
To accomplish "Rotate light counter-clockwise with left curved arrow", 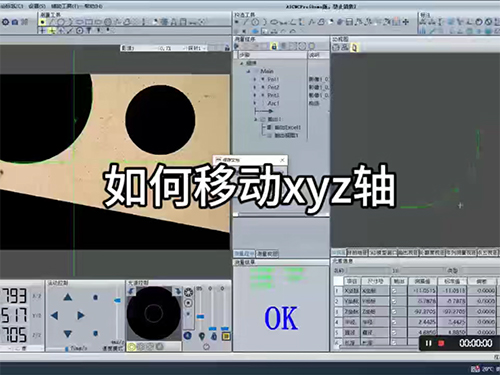I will [131, 291].
